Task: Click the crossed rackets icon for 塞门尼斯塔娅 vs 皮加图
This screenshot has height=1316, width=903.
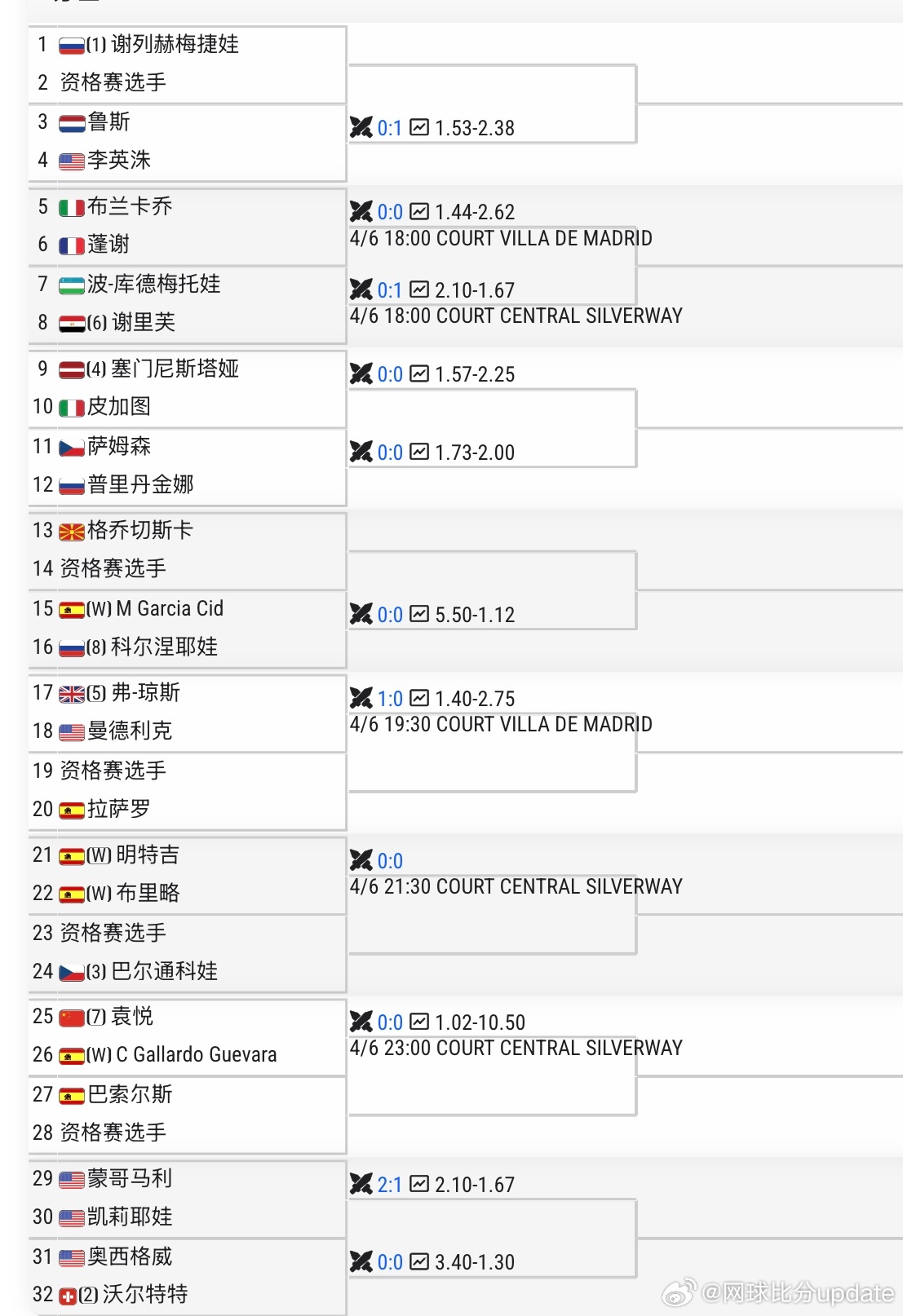Action: pyautogui.click(x=362, y=374)
